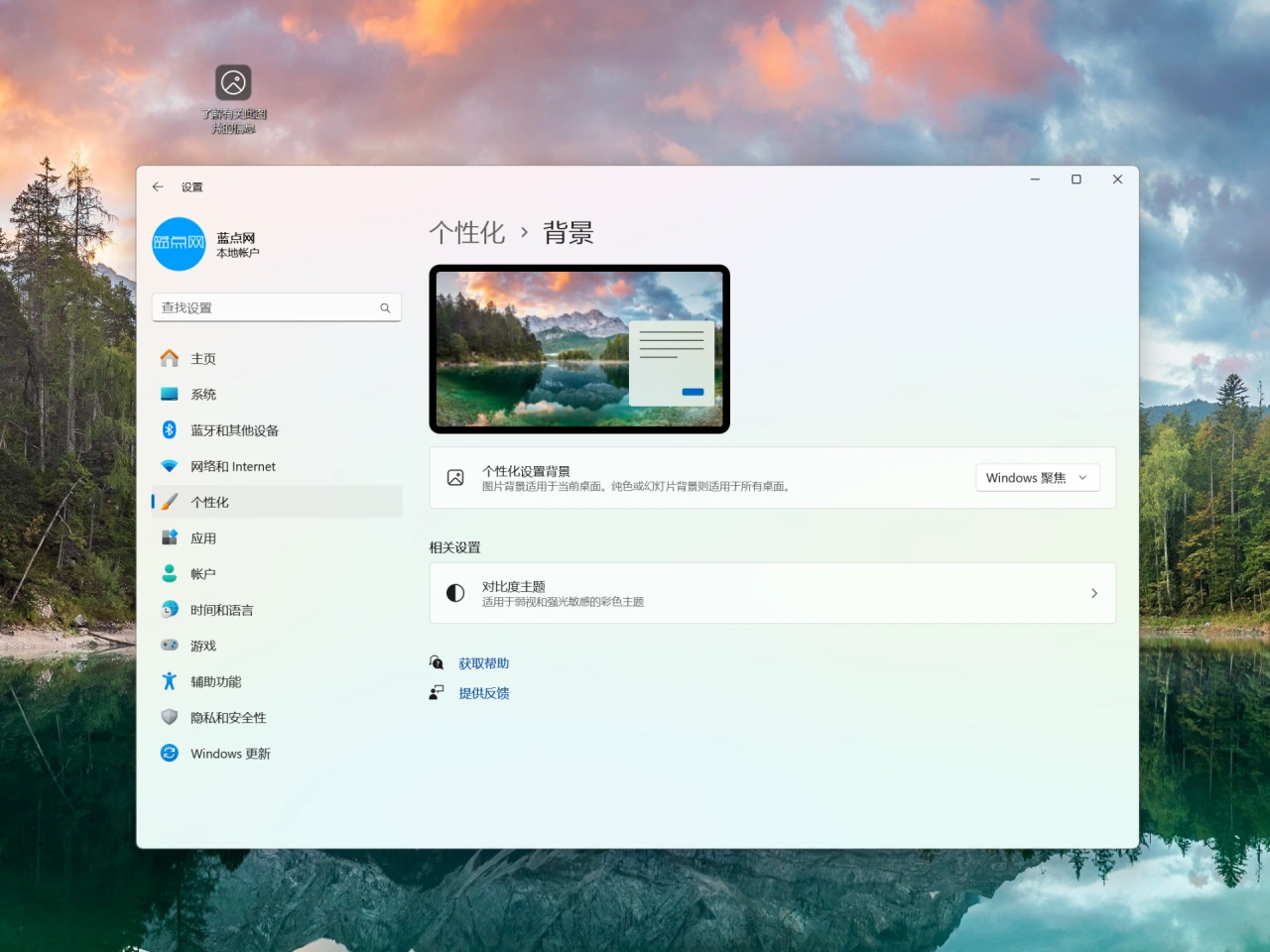Viewport: 1270px width, 952px height.
Task: Open 帐户 accounts section
Action: point(202,574)
